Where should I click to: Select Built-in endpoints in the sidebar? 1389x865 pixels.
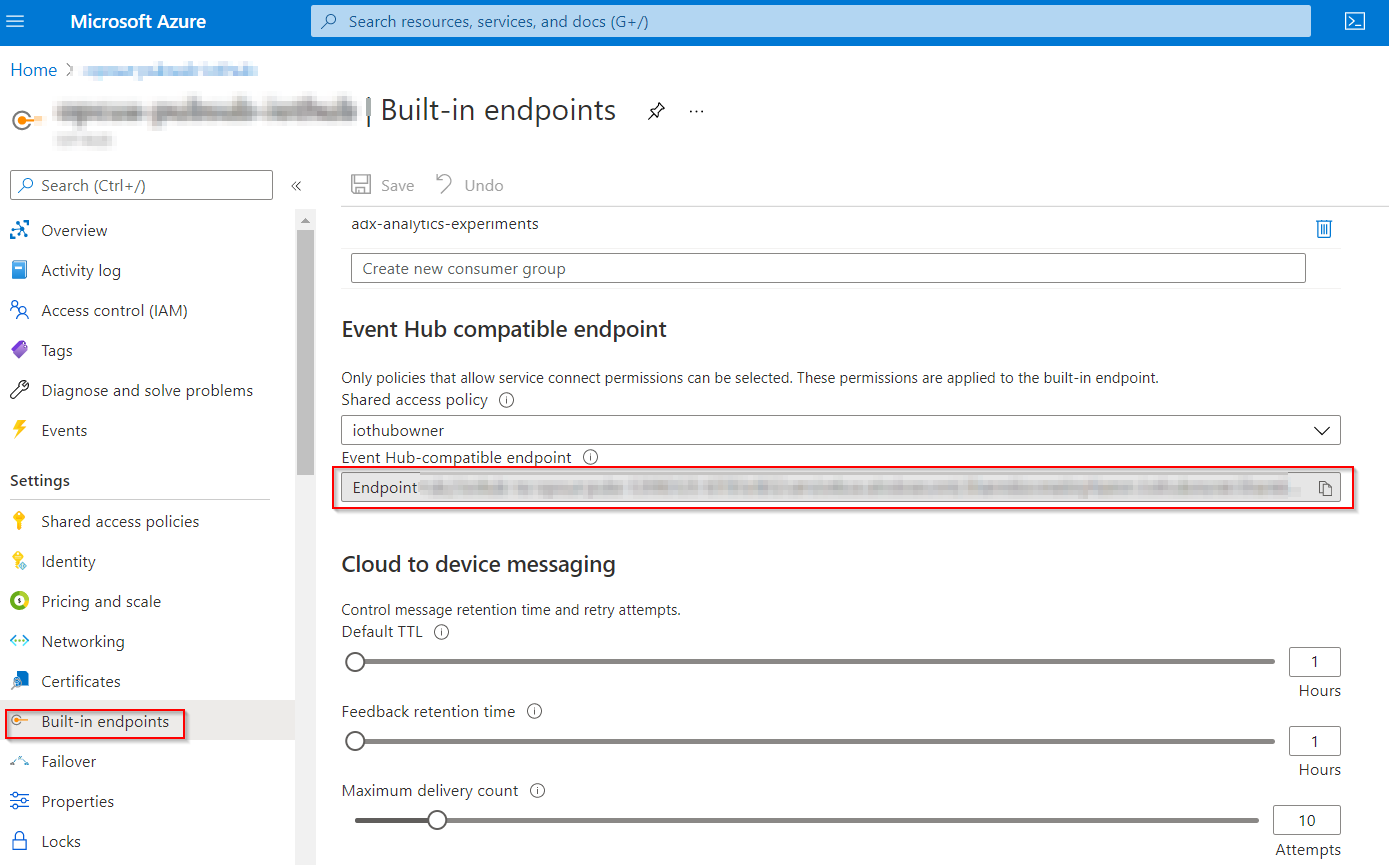click(105, 721)
